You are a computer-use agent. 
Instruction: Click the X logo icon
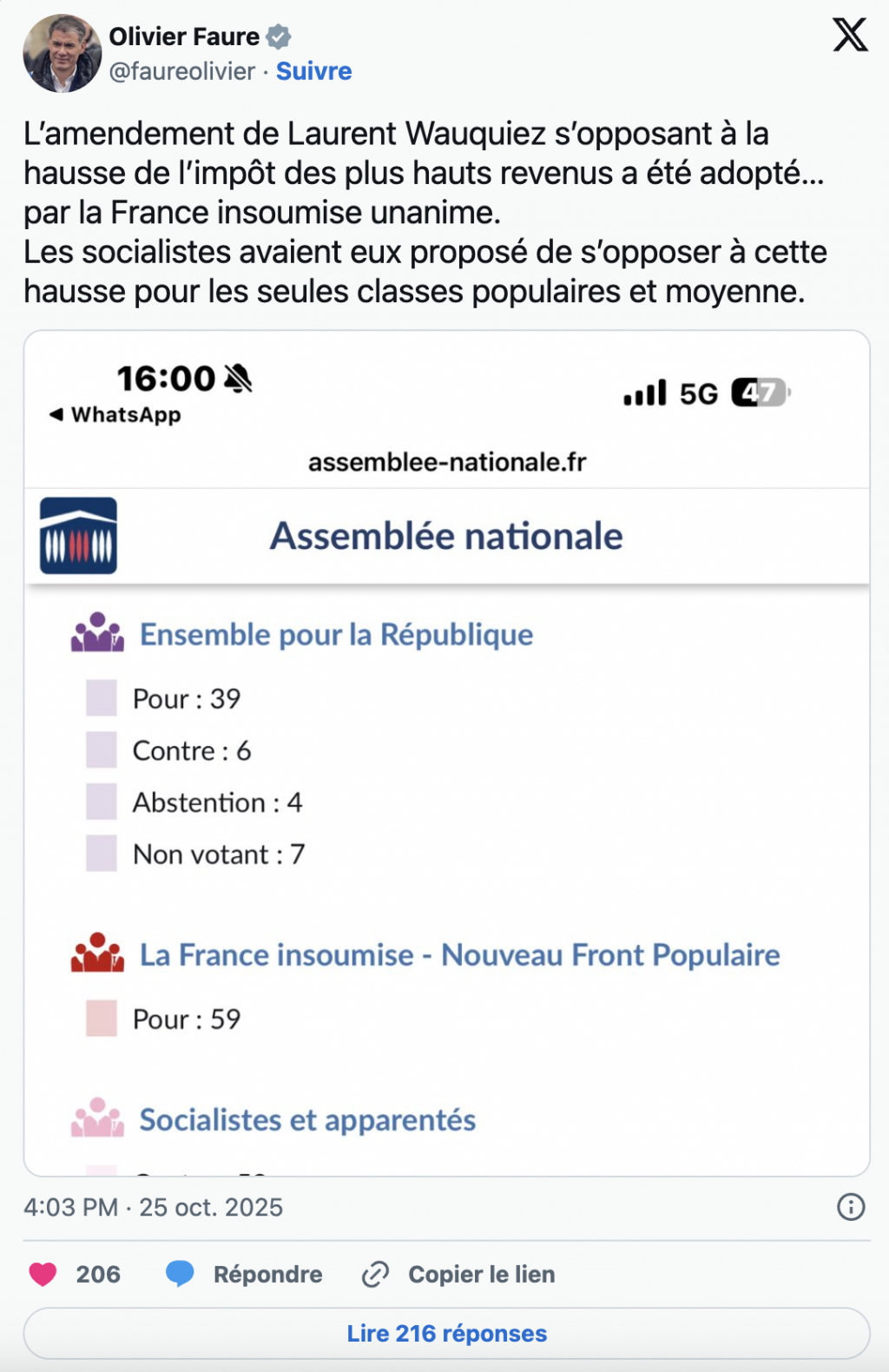tap(850, 36)
